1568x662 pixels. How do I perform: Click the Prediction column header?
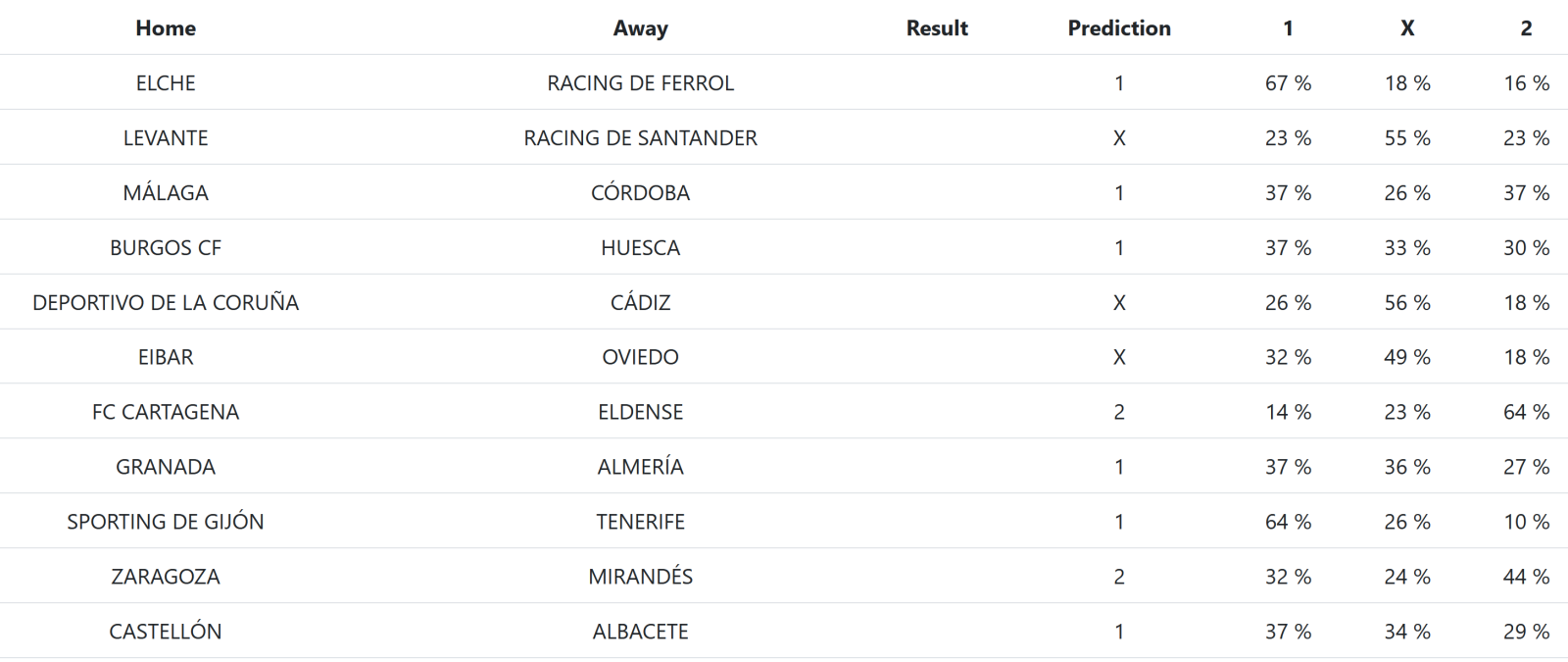coord(1118,28)
